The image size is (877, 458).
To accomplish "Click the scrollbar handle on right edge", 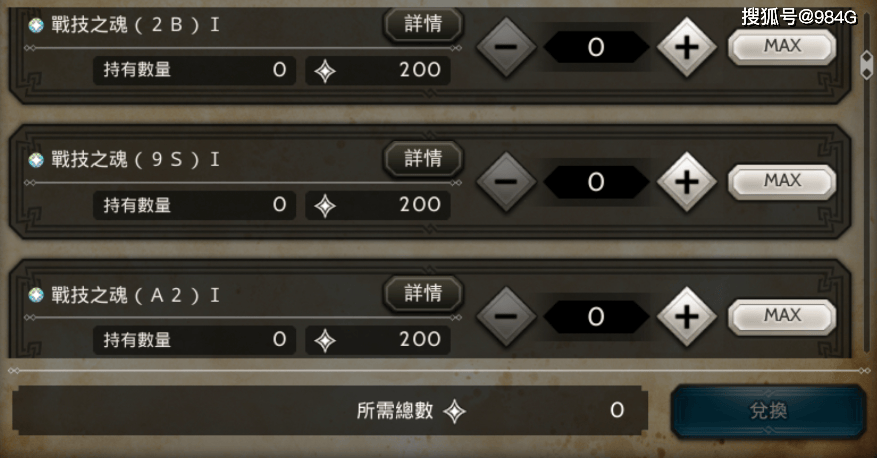I will (866, 64).
